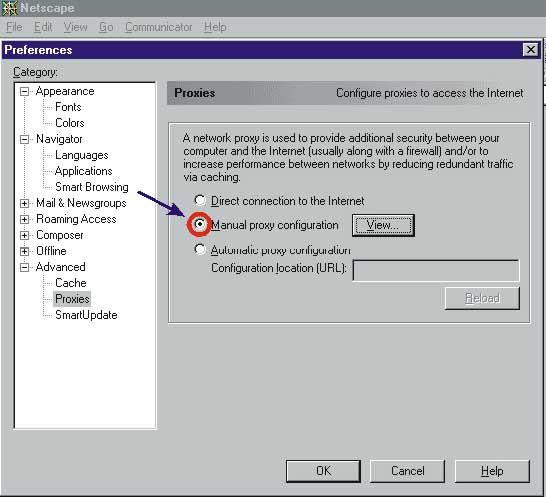Open the Go menu
Image resolution: width=546 pixels, height=497 pixels.
106,27
